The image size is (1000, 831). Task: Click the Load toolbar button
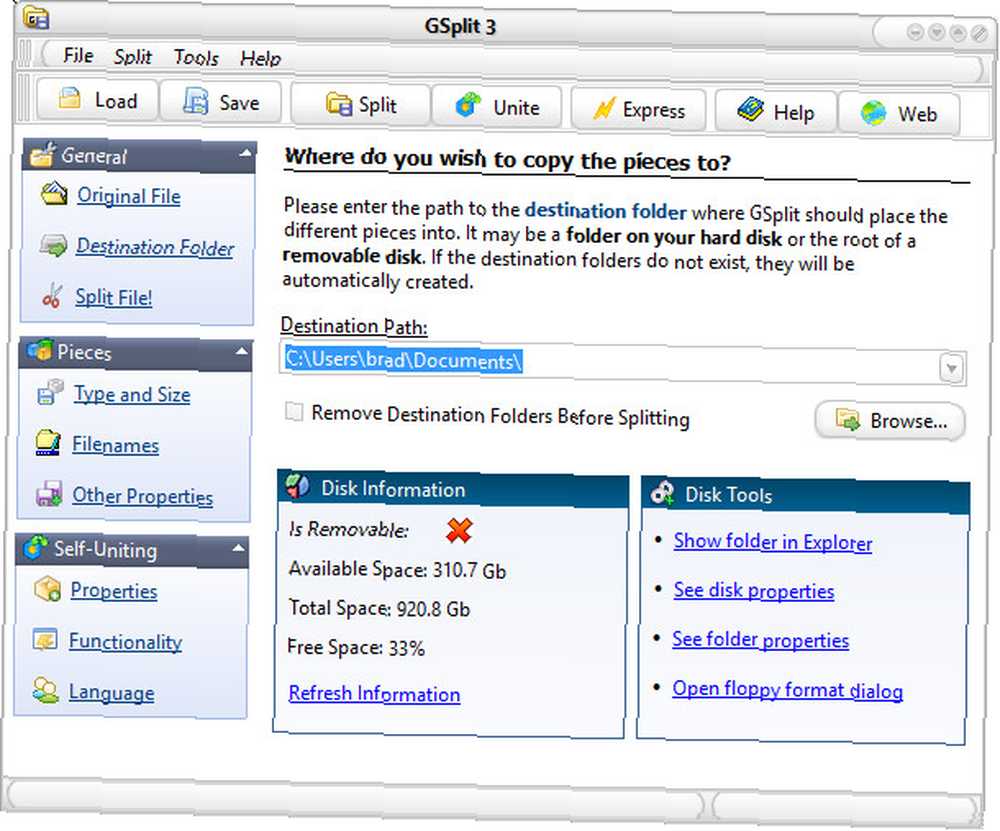(96, 99)
